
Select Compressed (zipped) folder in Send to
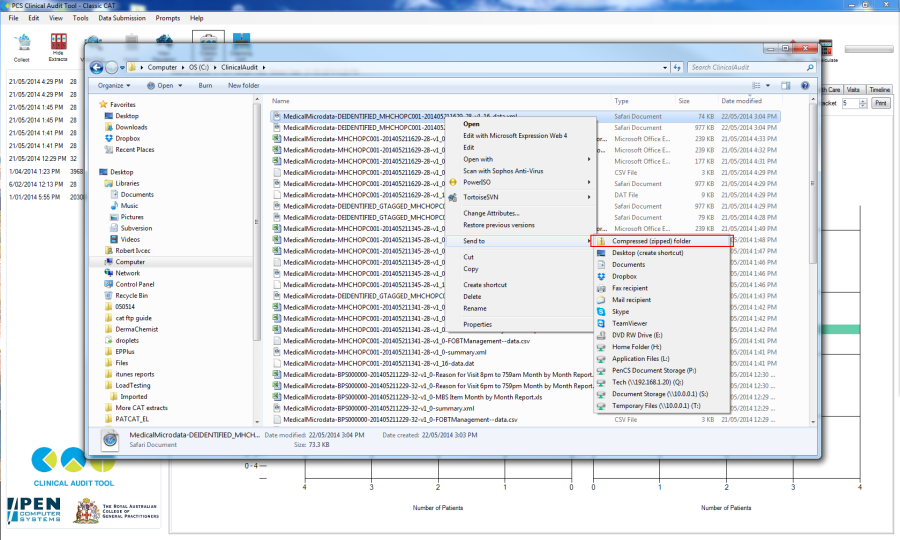661,241
